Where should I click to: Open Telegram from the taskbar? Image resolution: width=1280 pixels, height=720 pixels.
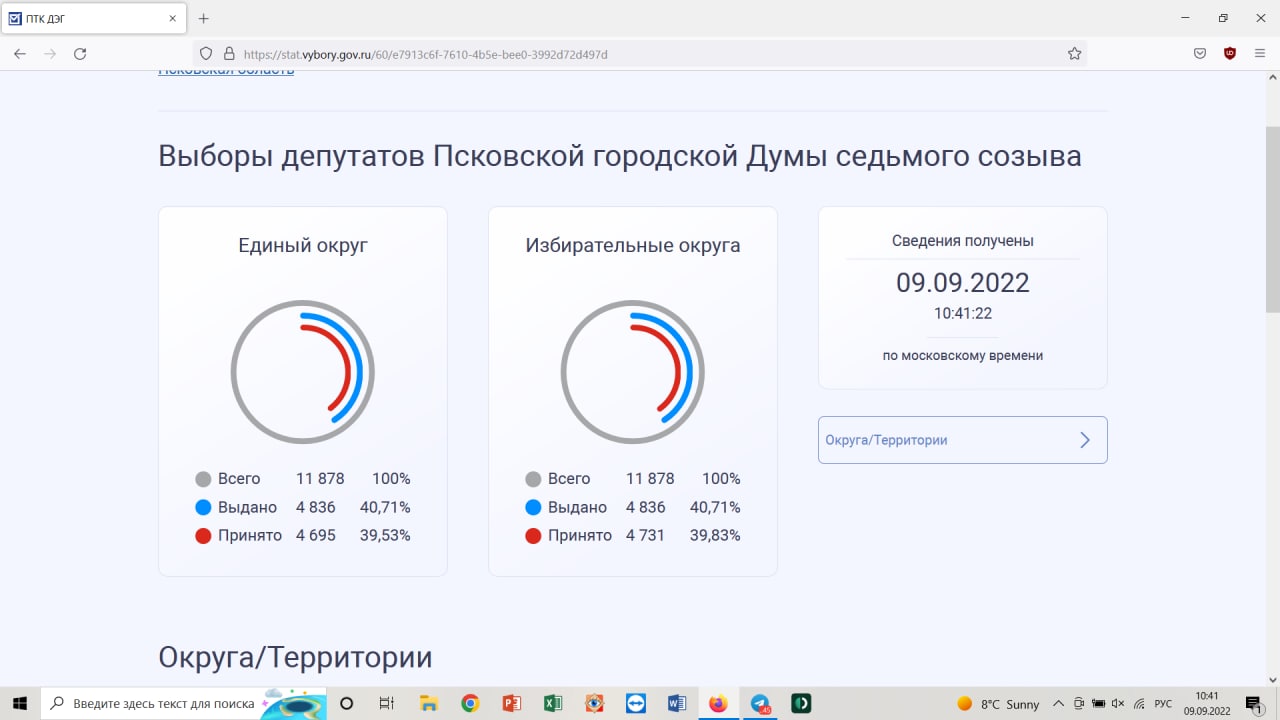760,704
